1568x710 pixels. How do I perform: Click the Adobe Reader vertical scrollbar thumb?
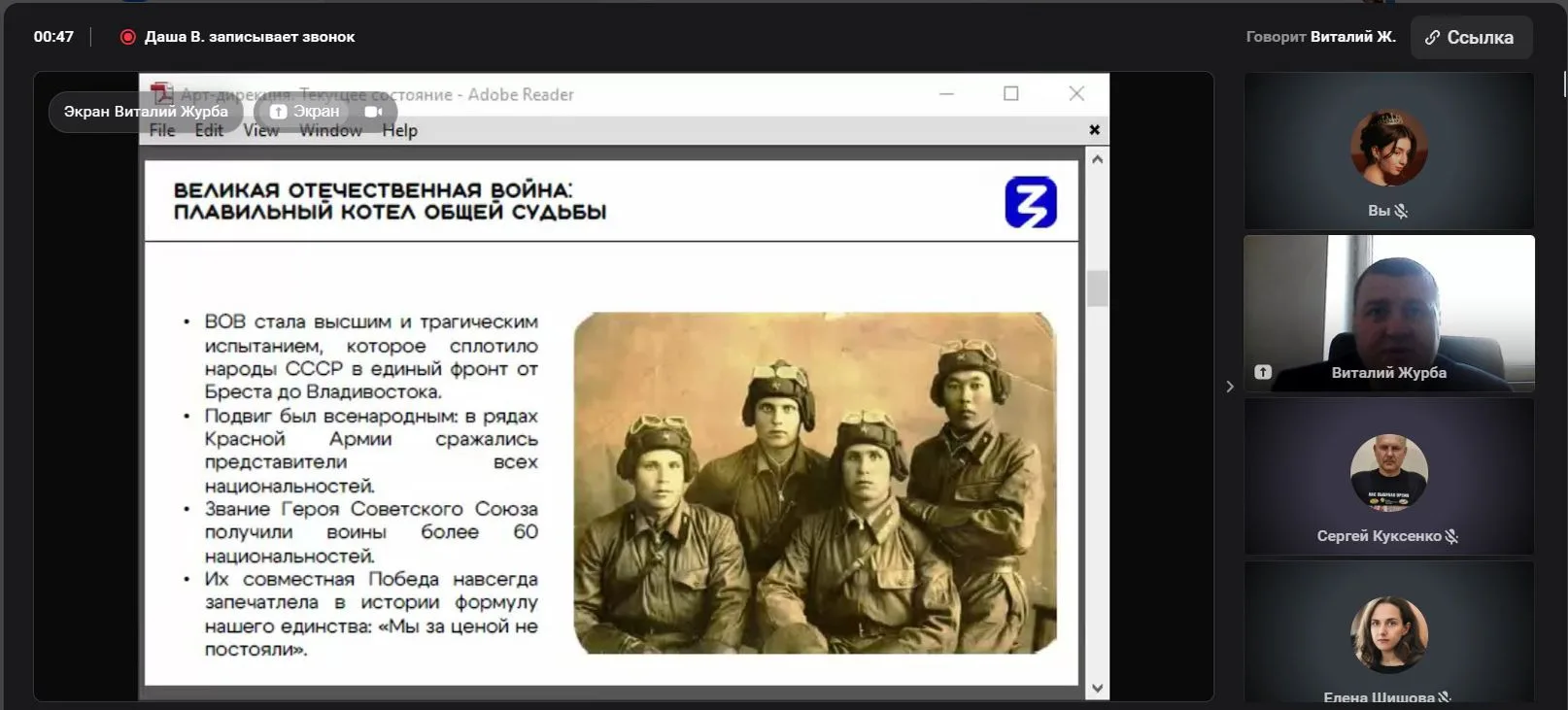1098,287
